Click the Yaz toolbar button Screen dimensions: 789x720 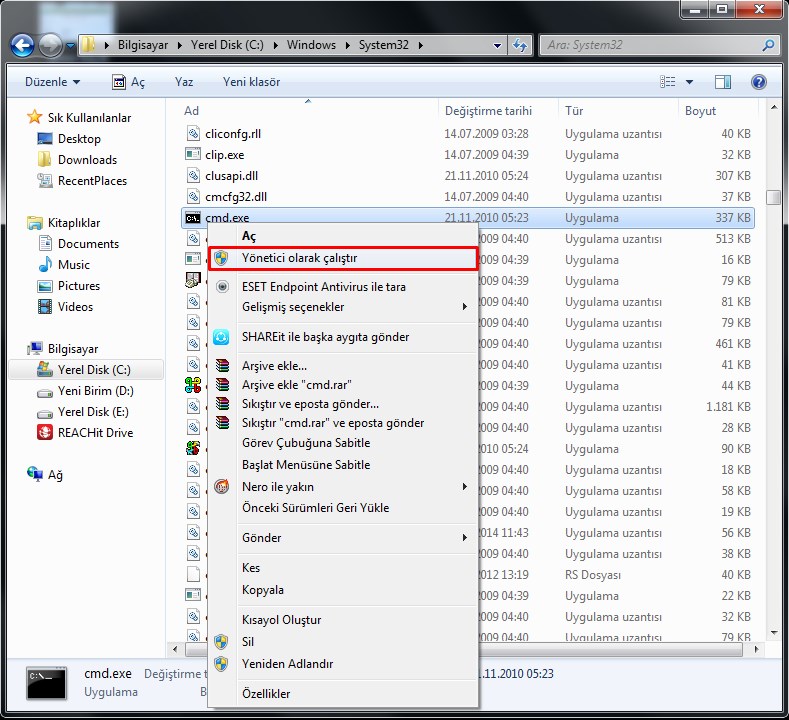(x=184, y=82)
